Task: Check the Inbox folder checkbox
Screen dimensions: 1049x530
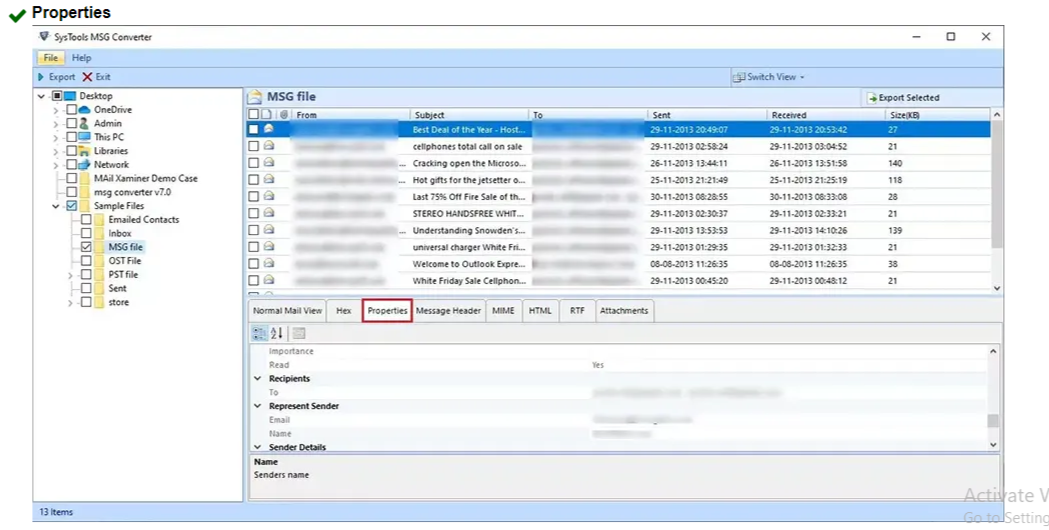Action: click(86, 233)
